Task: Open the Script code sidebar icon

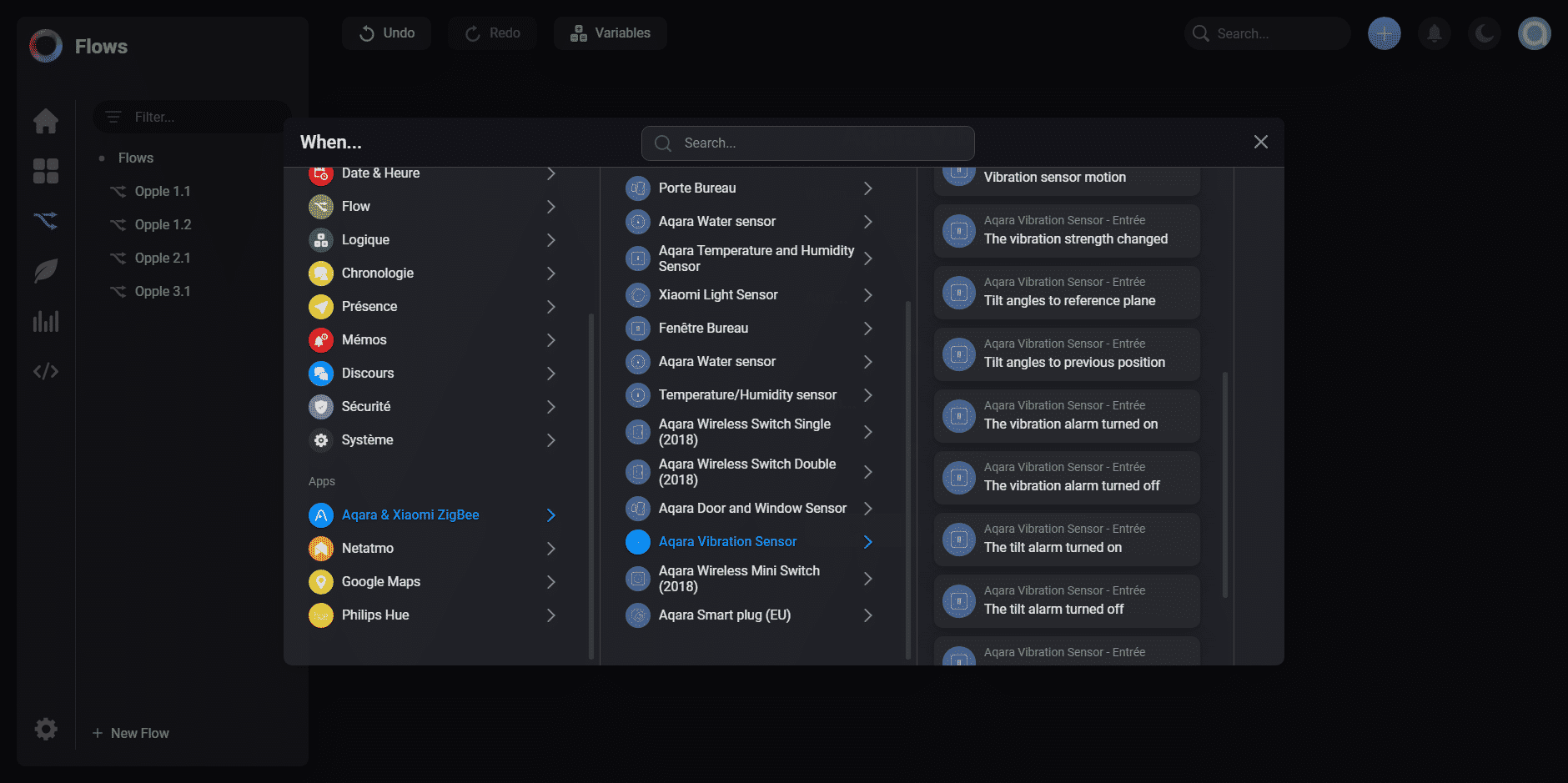Action: (46, 371)
